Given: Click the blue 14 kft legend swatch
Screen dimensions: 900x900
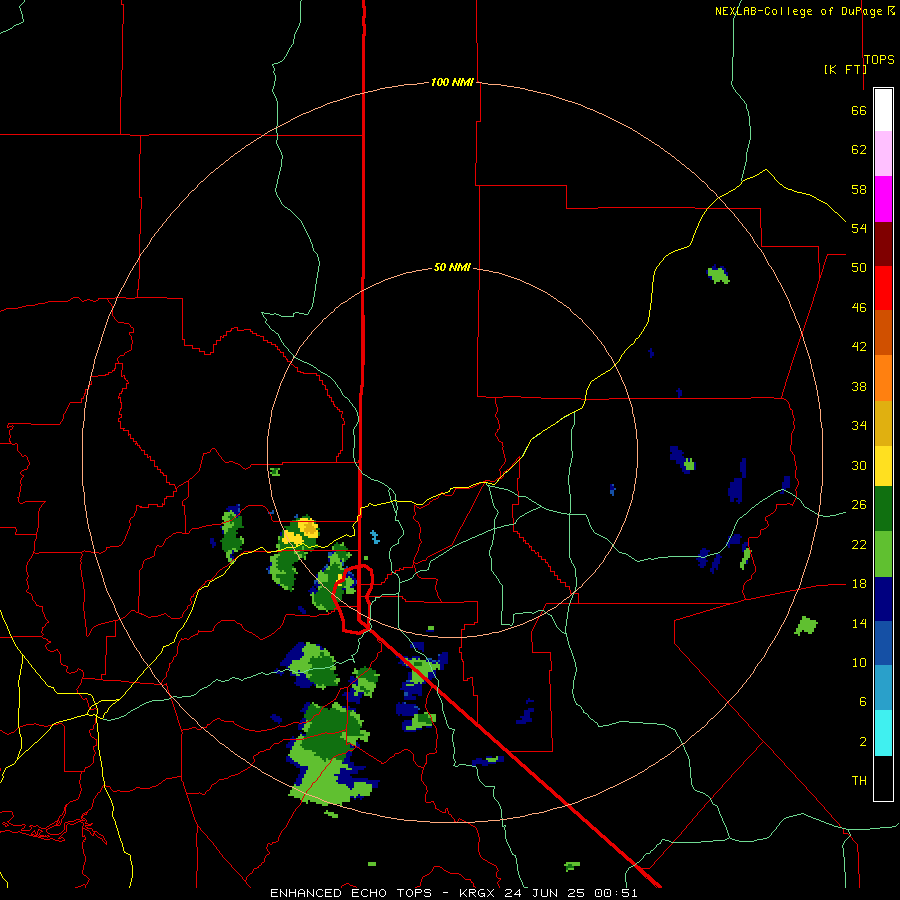Looking at the screenshot, I should [x=883, y=644].
